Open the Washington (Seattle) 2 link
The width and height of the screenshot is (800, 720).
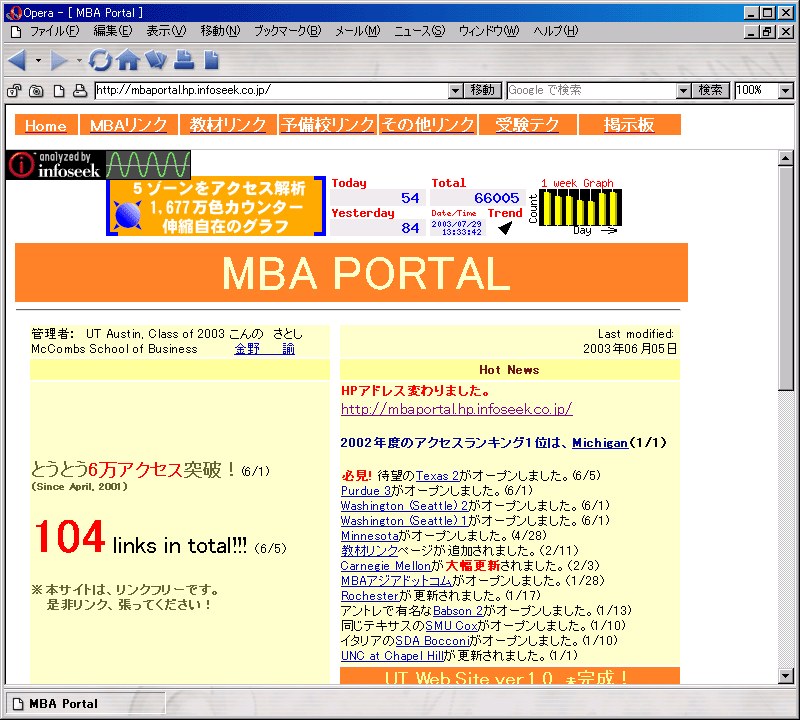click(405, 506)
